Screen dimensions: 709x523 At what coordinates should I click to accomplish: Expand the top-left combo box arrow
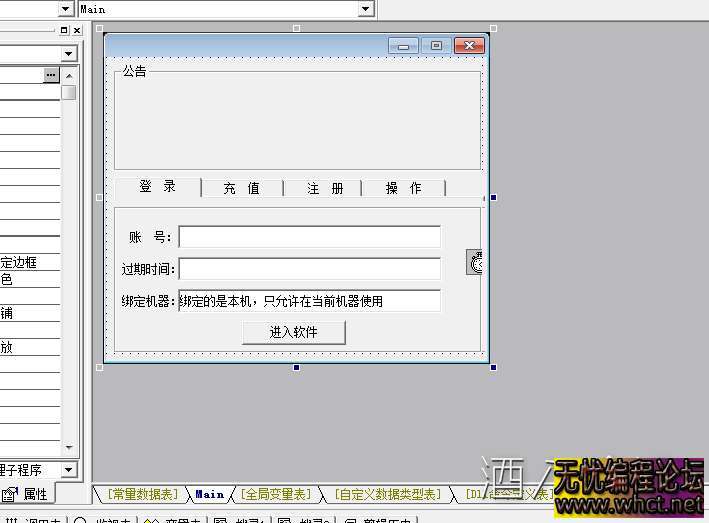click(x=66, y=9)
